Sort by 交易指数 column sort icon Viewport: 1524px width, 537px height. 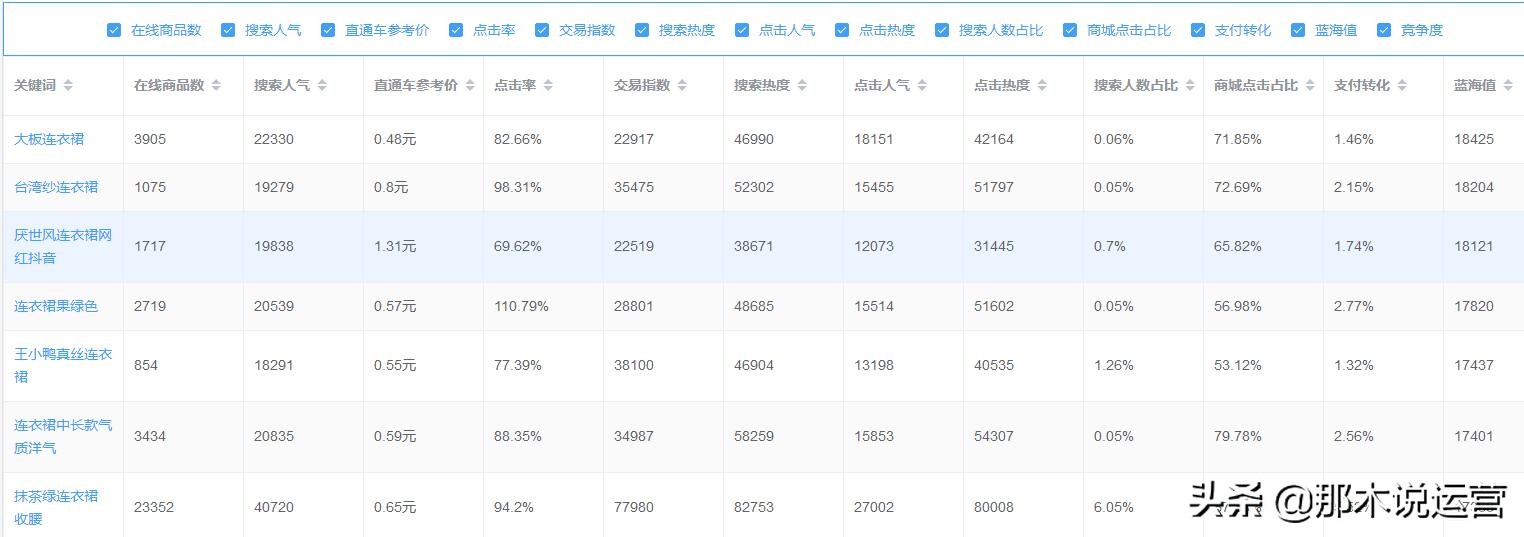point(682,86)
